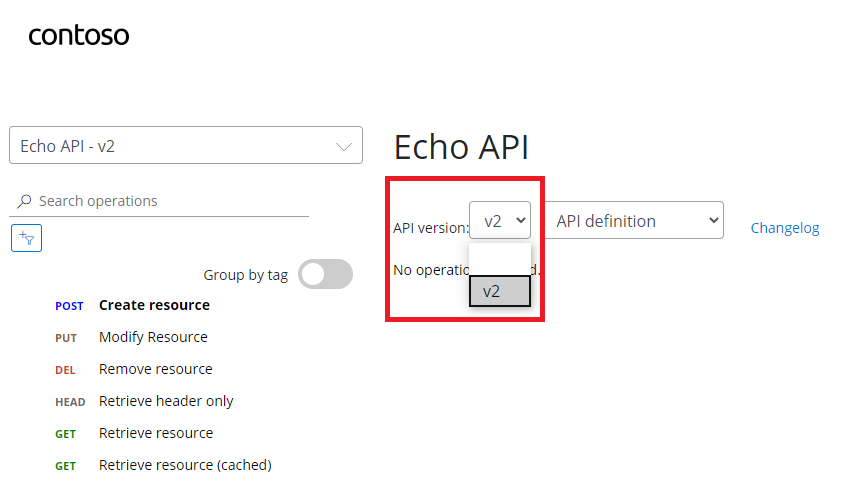Select the v2 option in version list
The height and width of the screenshot is (489, 850).
(x=500, y=291)
